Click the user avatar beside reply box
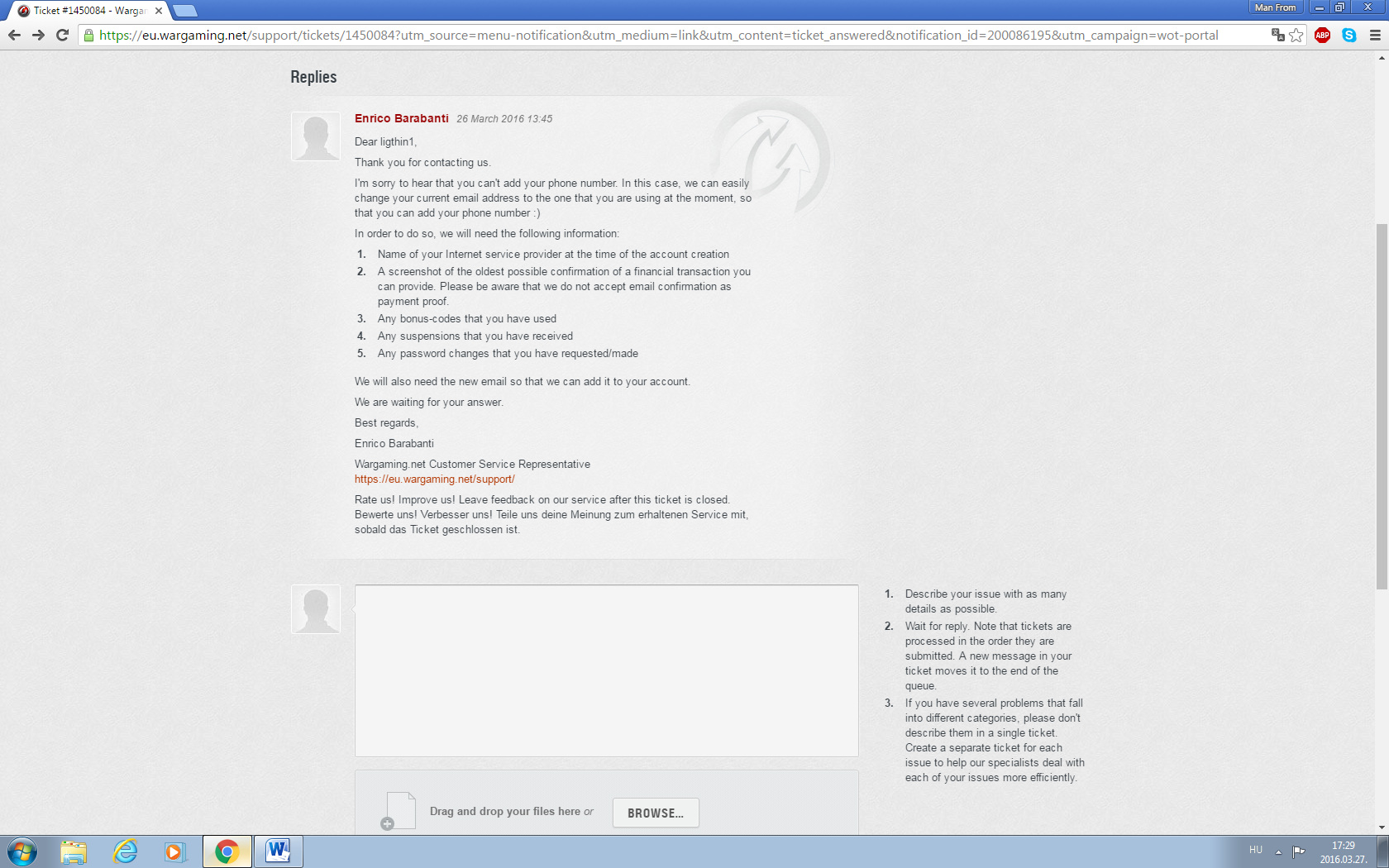 [x=316, y=609]
